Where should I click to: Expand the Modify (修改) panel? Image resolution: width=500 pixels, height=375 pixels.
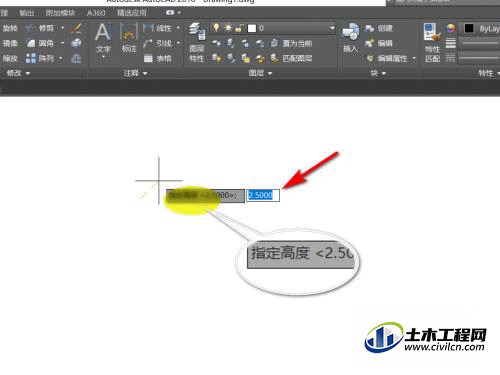[x=18, y=73]
